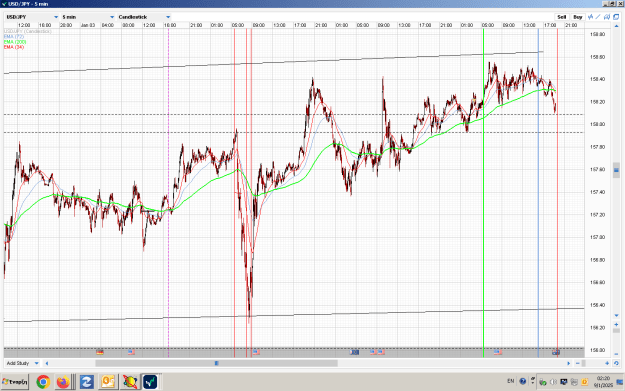Open the 5 min timeframe dropdown
The height and width of the screenshot is (391, 625).
(x=88, y=17)
